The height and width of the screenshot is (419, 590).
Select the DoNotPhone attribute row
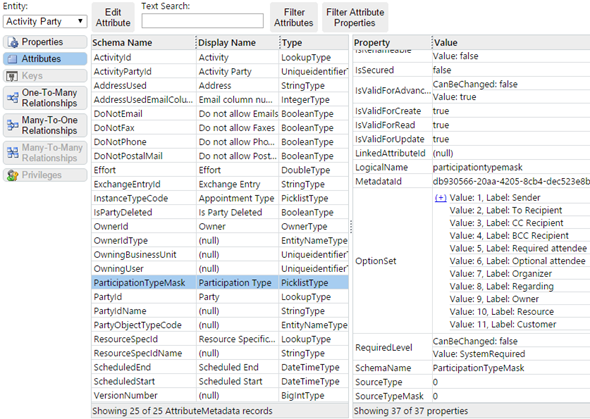(x=220, y=142)
